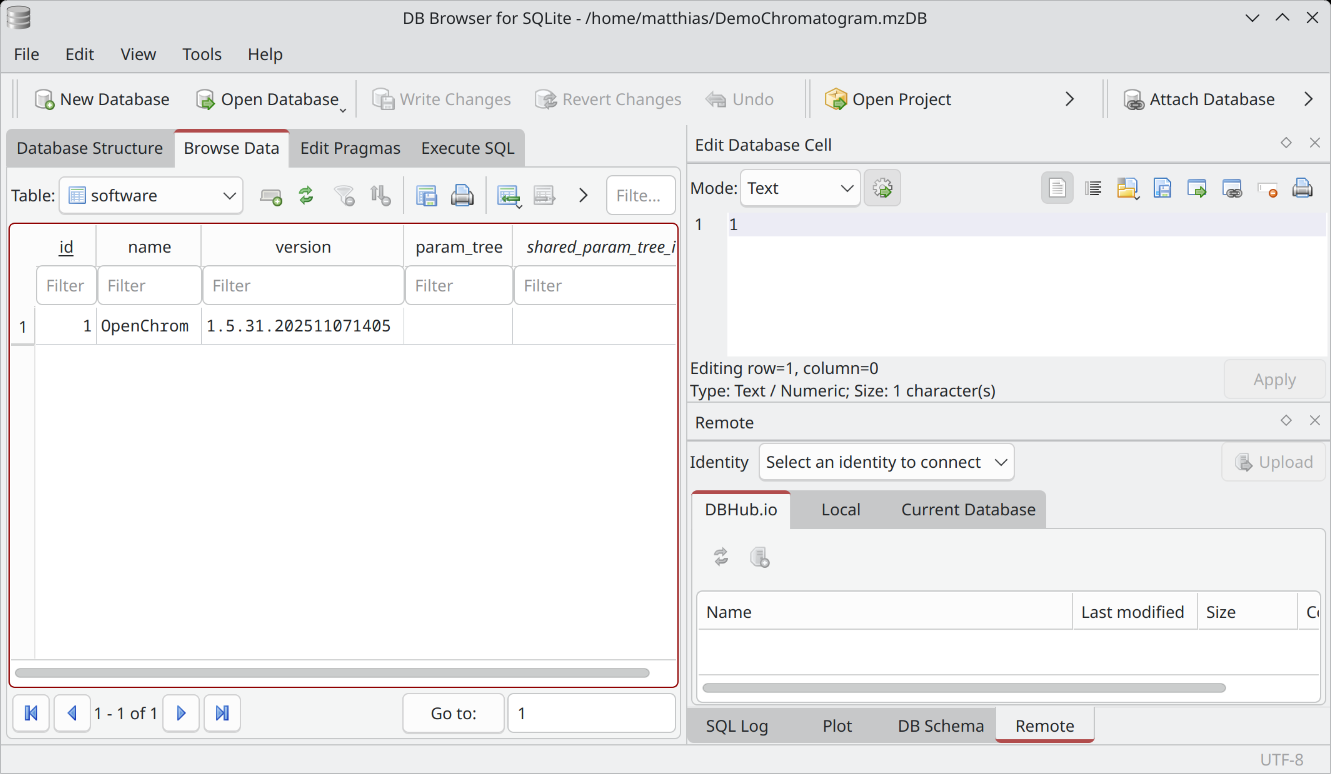Viewport: 1331px width, 774px height.
Task: Float the Edit Database Cell panel
Action: pos(1286,144)
